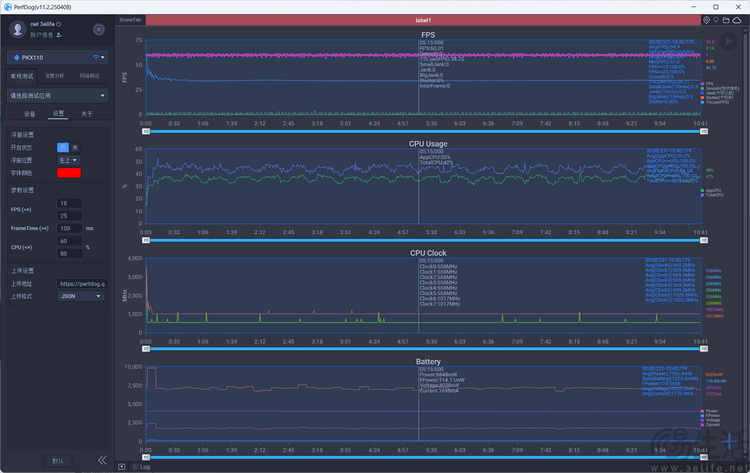Collapse the left panel with double-chevron icon
This screenshot has width=750, height=473.
(x=102, y=460)
